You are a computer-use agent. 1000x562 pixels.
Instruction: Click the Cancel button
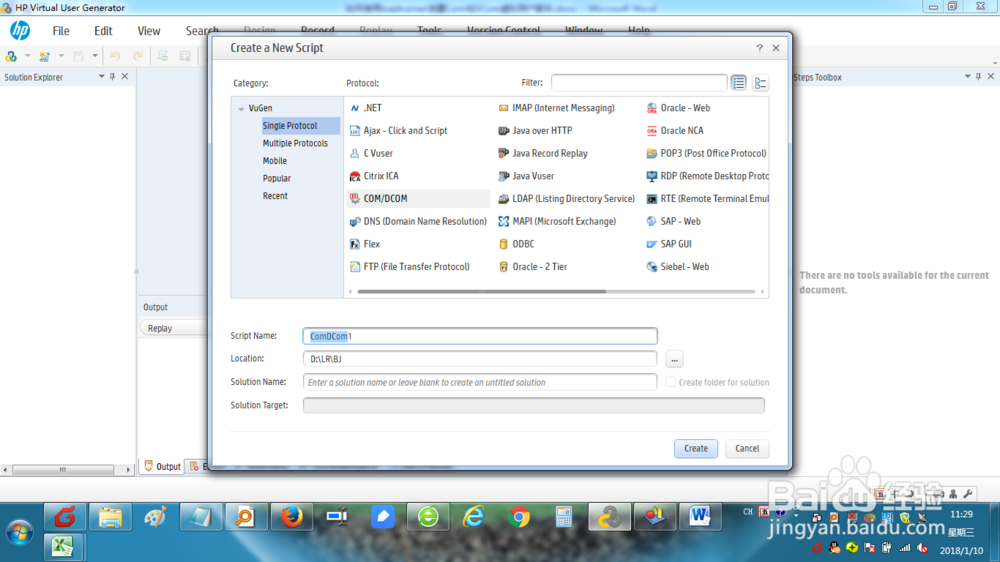(x=747, y=448)
